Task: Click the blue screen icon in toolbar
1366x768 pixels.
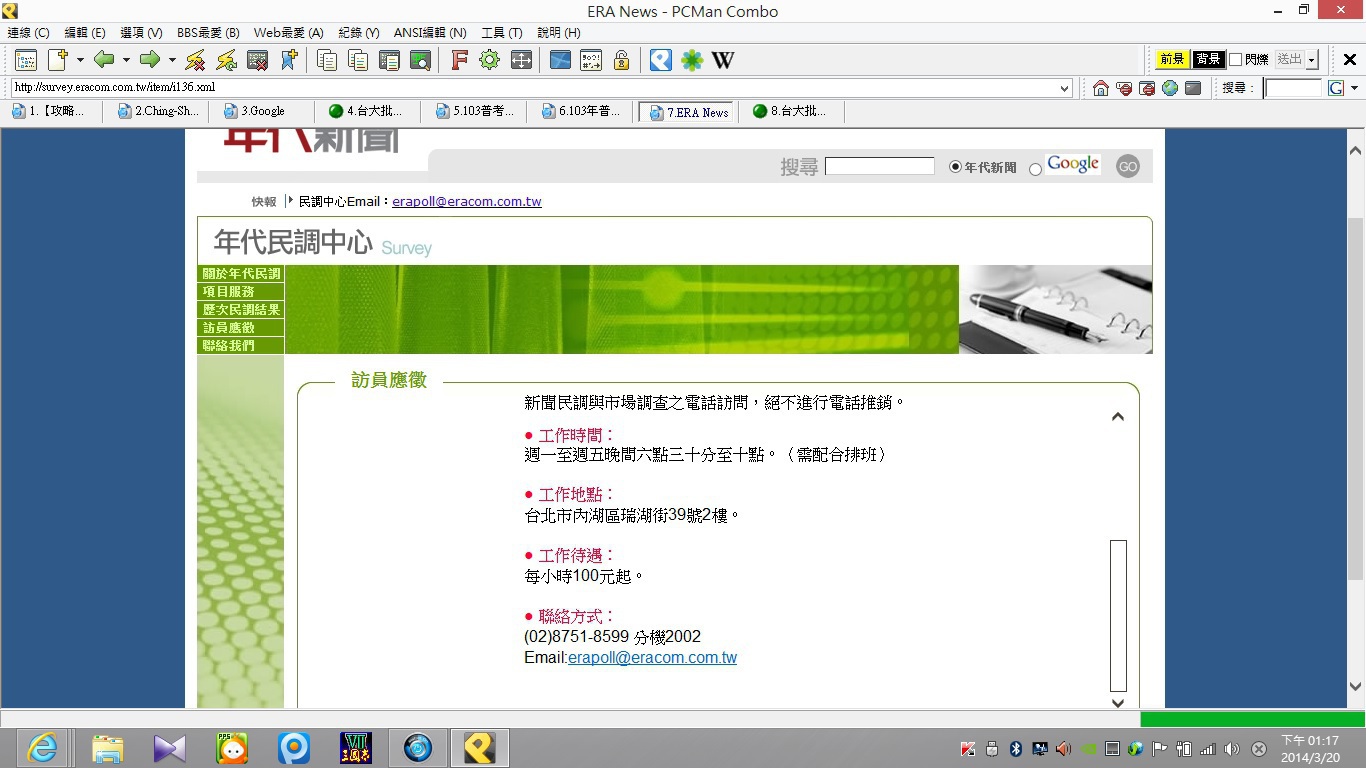Action: pyautogui.click(x=560, y=60)
